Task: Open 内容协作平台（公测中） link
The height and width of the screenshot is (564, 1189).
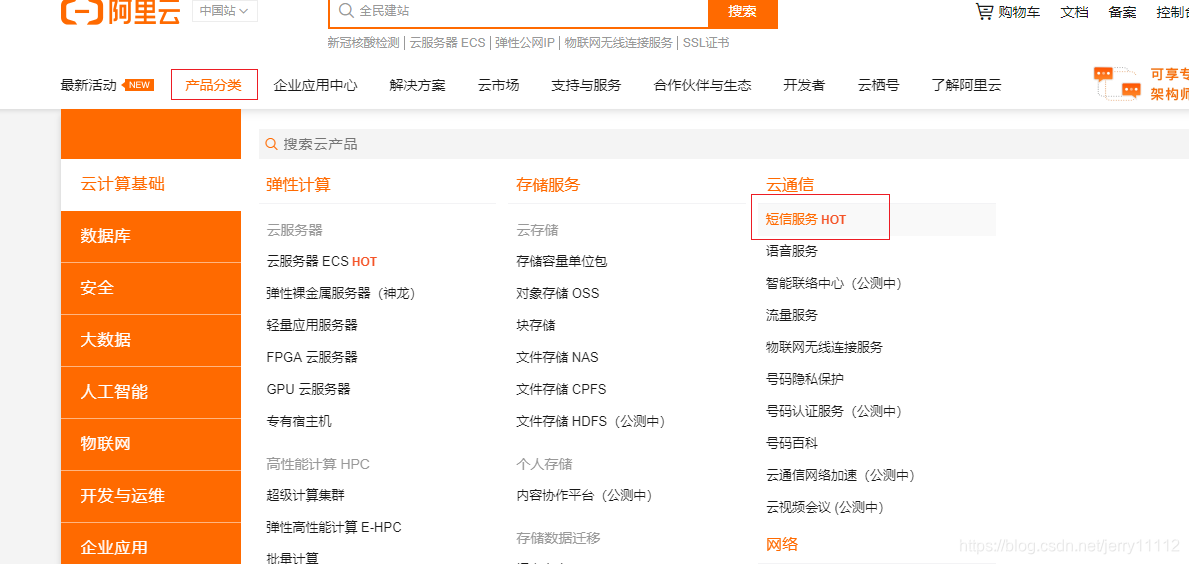Action: pos(585,495)
